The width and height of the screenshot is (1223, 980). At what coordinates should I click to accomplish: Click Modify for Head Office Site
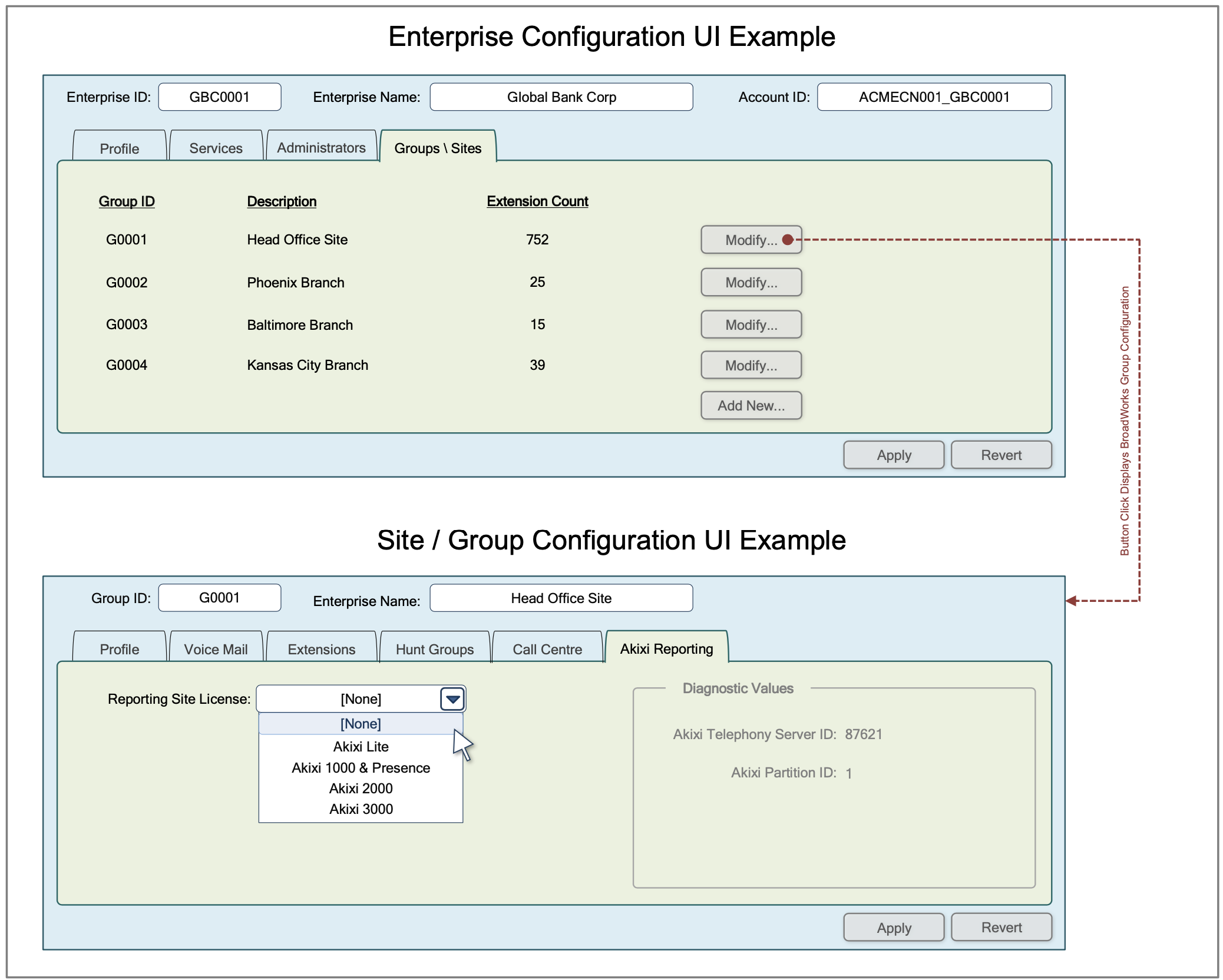(751, 240)
